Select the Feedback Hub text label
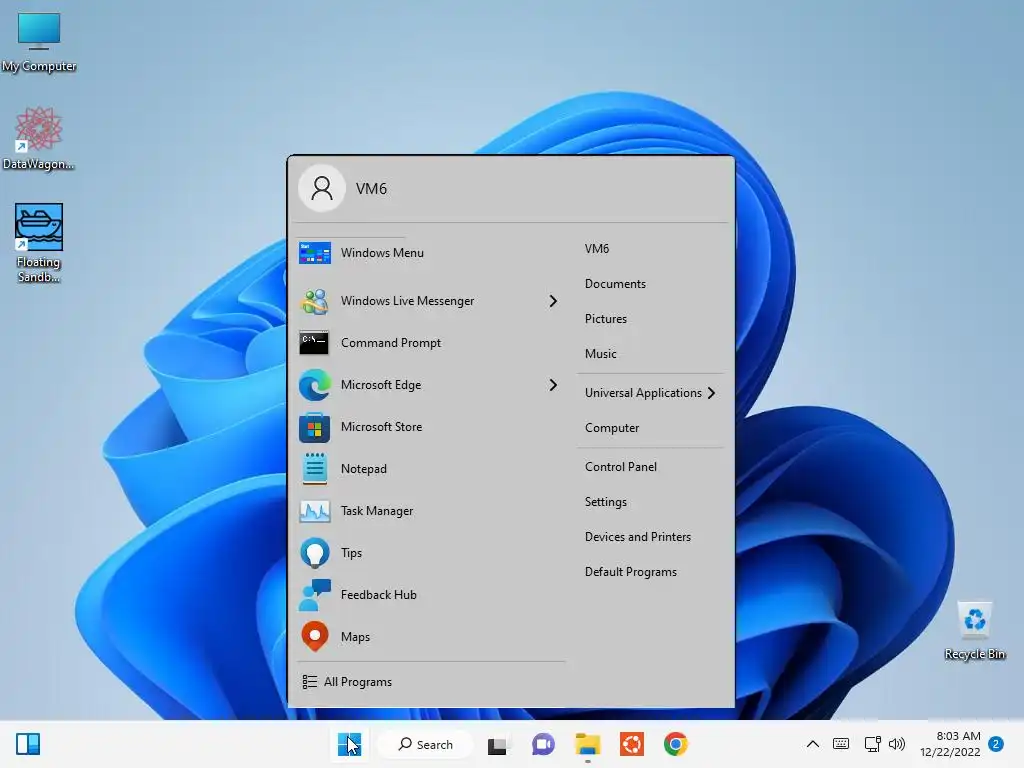1024x768 pixels. tap(378, 595)
